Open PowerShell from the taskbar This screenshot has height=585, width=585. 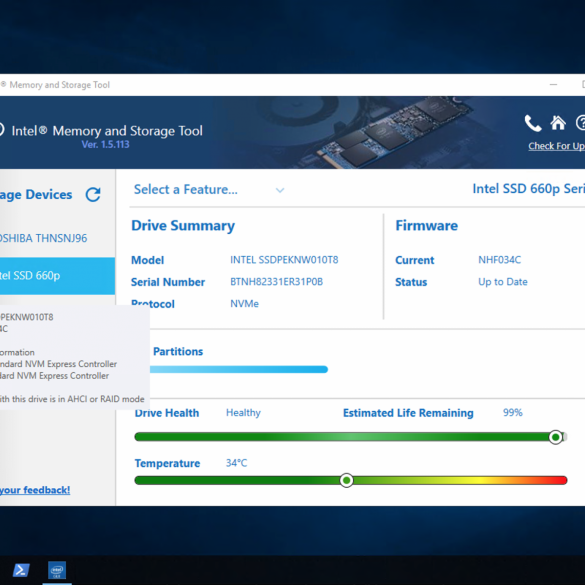pos(21,570)
